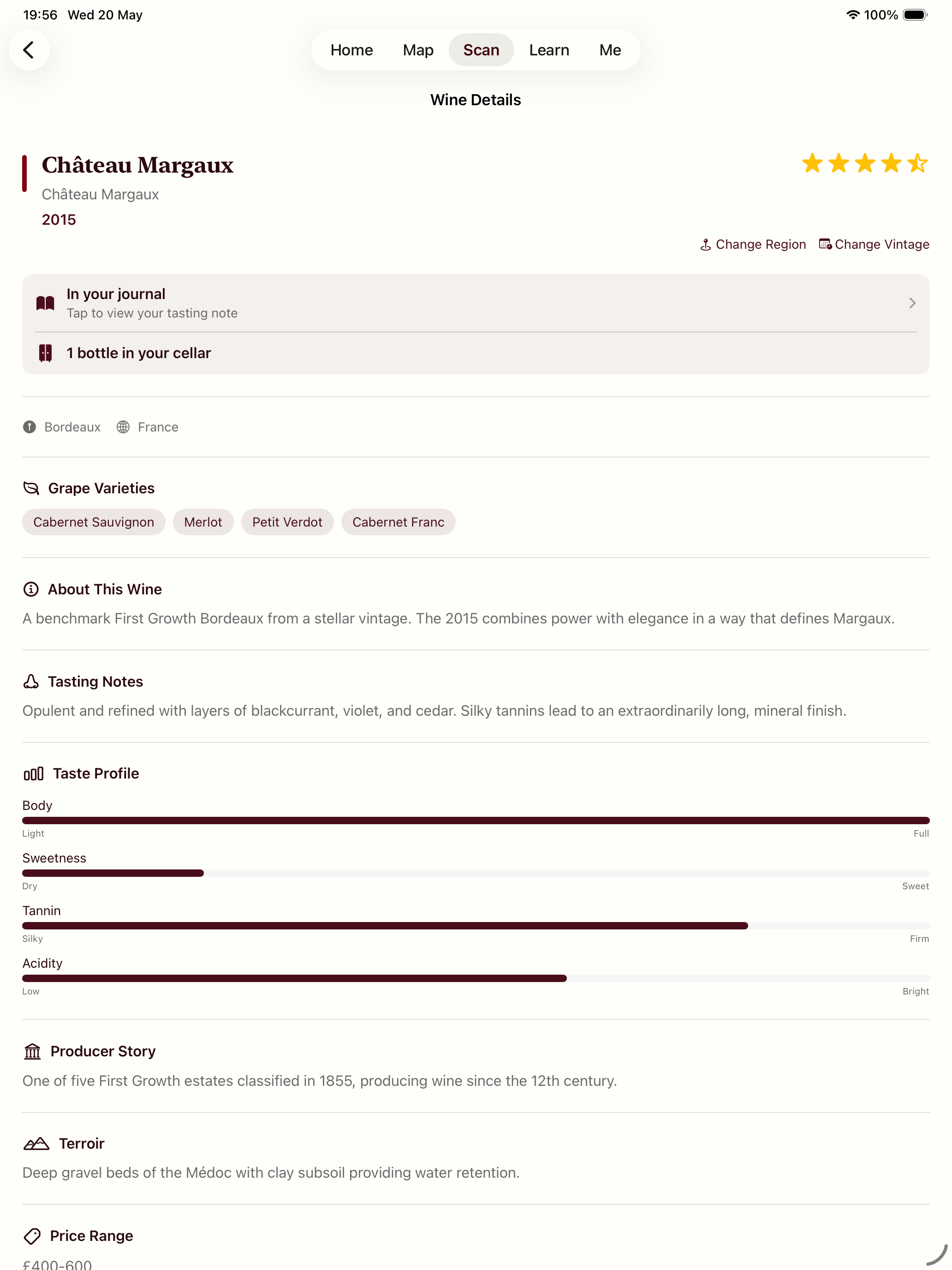Open the Me tab
The height and width of the screenshot is (1270, 952).
(x=609, y=50)
